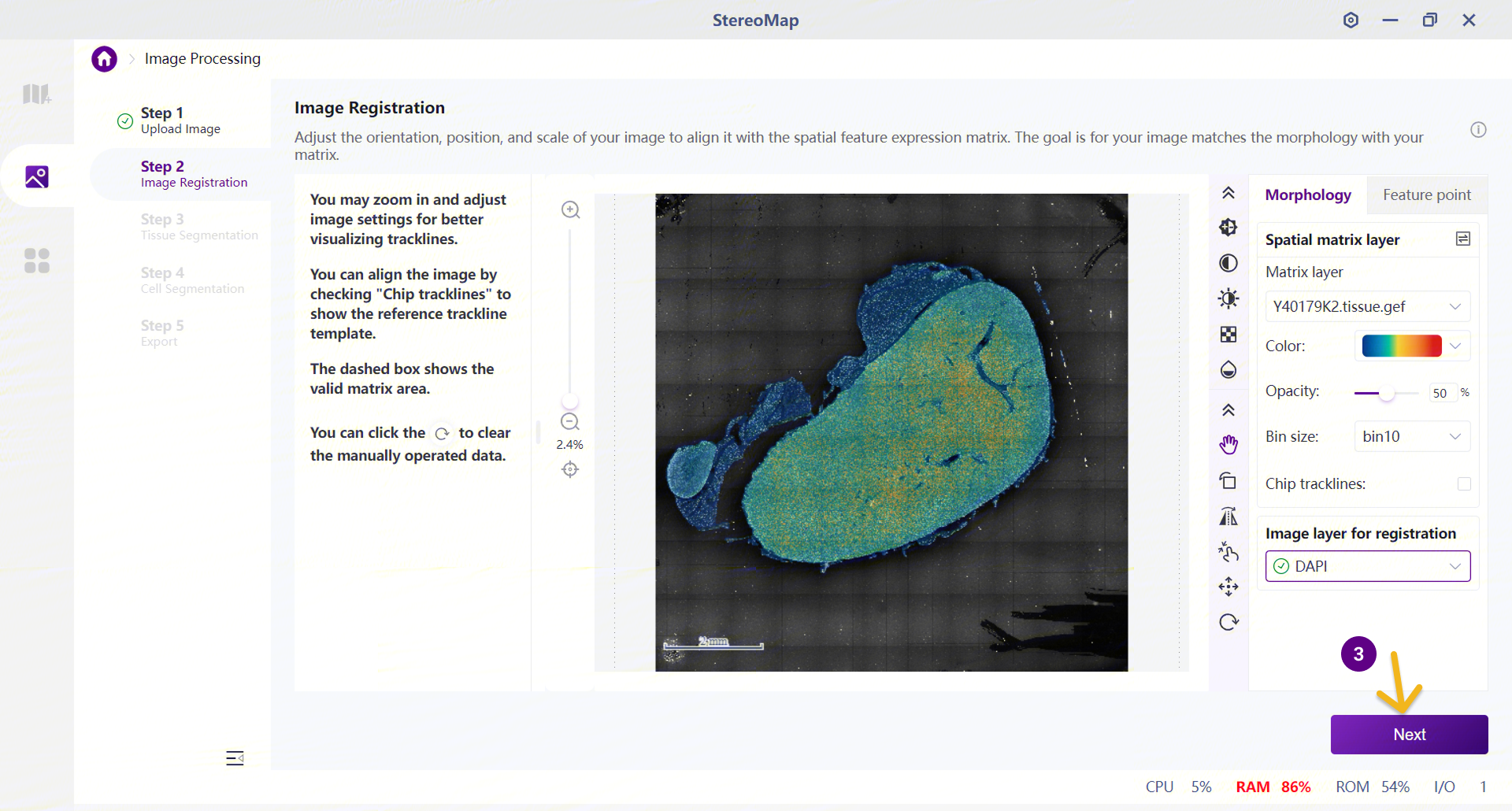Viewport: 1512px width, 811px height.
Task: Select the flip image tool
Action: pyautogui.click(x=1228, y=517)
